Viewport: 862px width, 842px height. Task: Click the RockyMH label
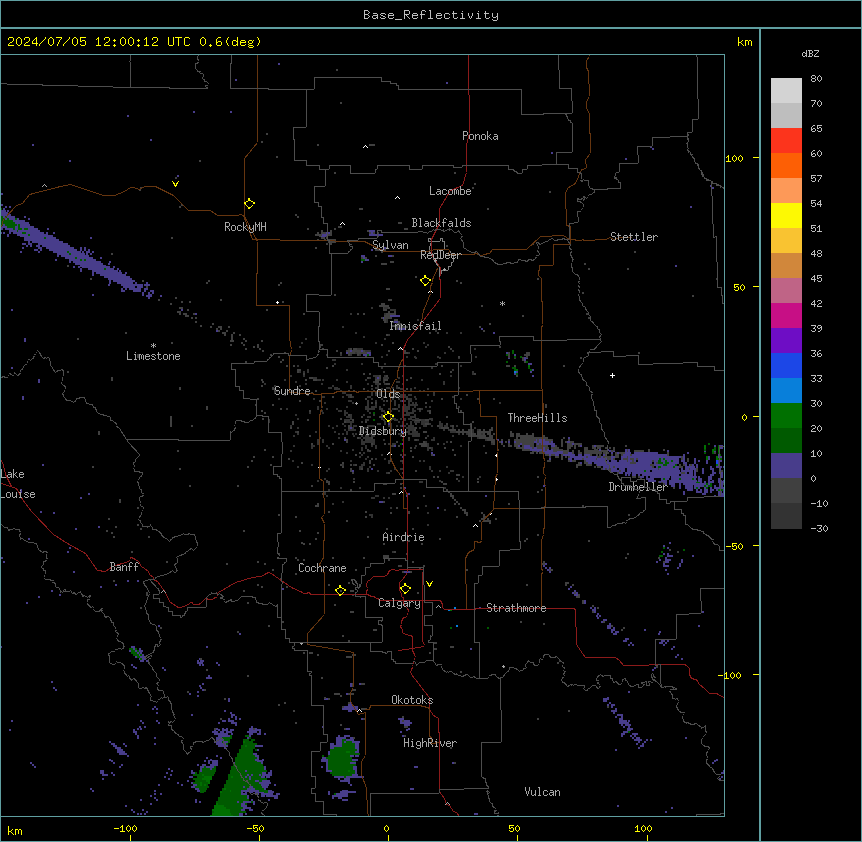[245, 227]
